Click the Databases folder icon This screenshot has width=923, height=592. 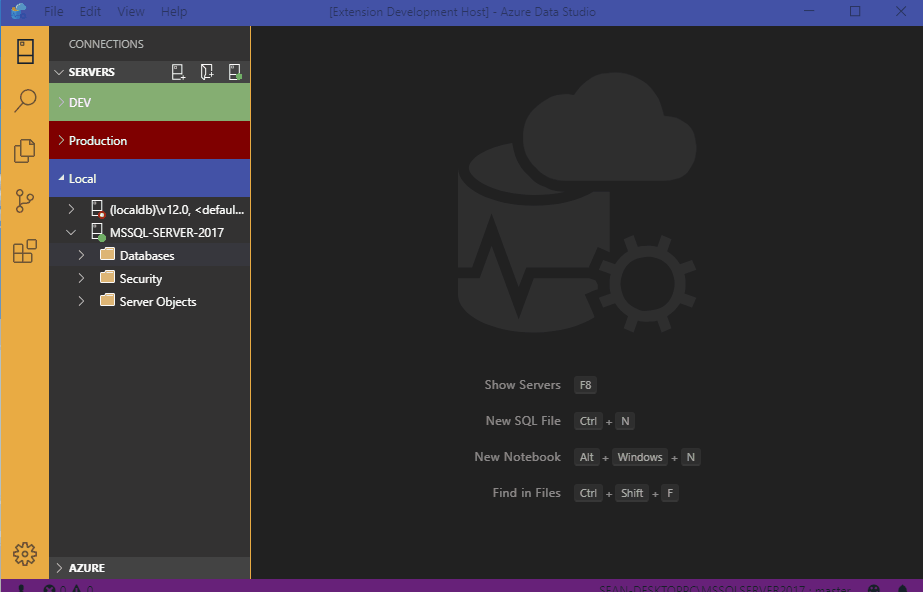[107, 254]
